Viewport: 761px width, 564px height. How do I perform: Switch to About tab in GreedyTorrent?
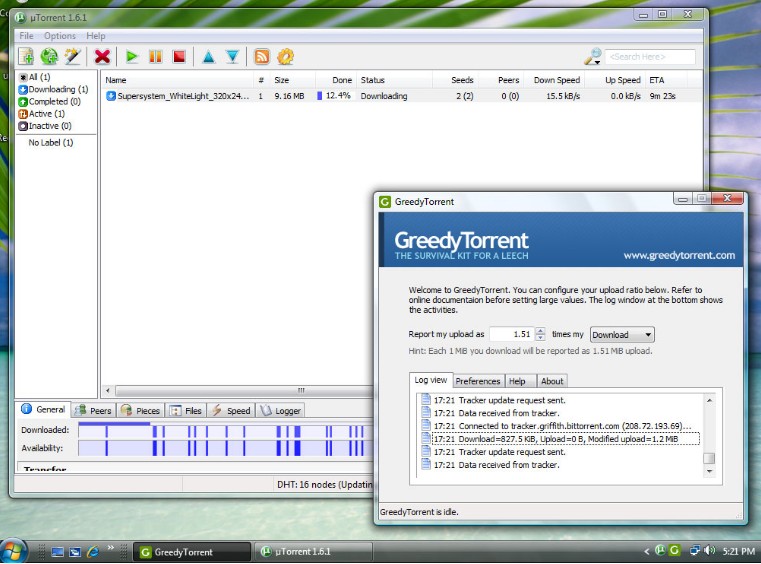(x=552, y=381)
